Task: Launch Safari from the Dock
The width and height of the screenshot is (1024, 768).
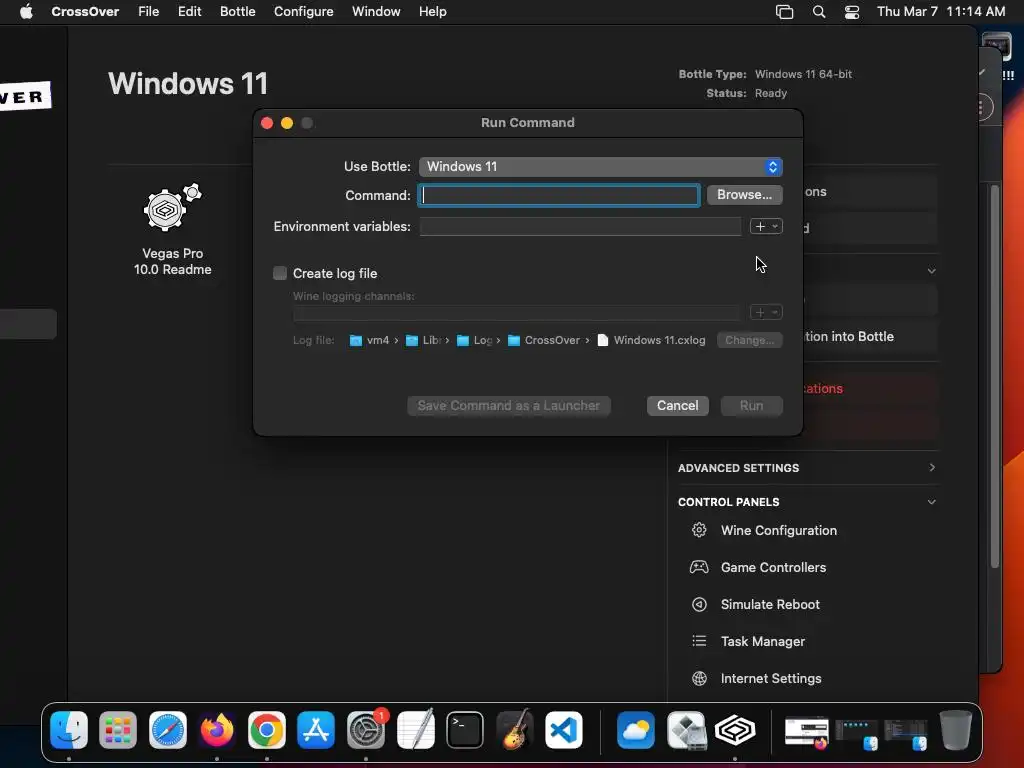Action: pyautogui.click(x=168, y=729)
